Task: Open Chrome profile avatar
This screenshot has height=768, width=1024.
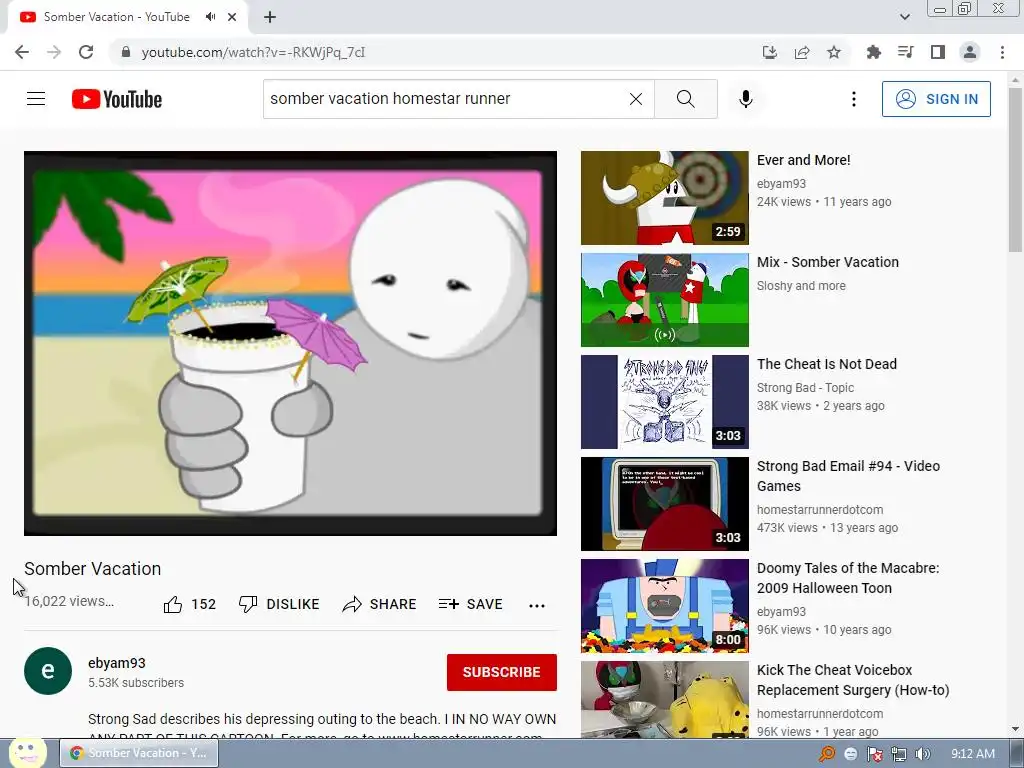Action: pyautogui.click(x=970, y=52)
